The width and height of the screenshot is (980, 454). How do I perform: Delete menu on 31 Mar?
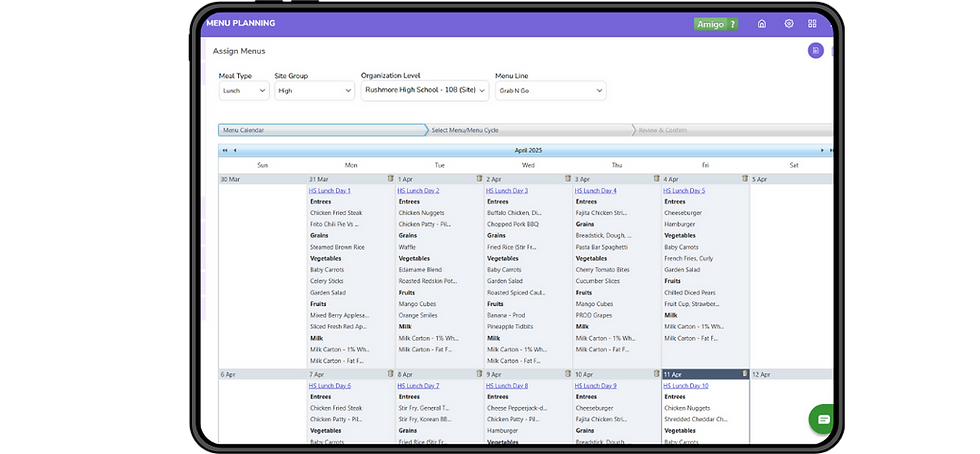(390, 178)
